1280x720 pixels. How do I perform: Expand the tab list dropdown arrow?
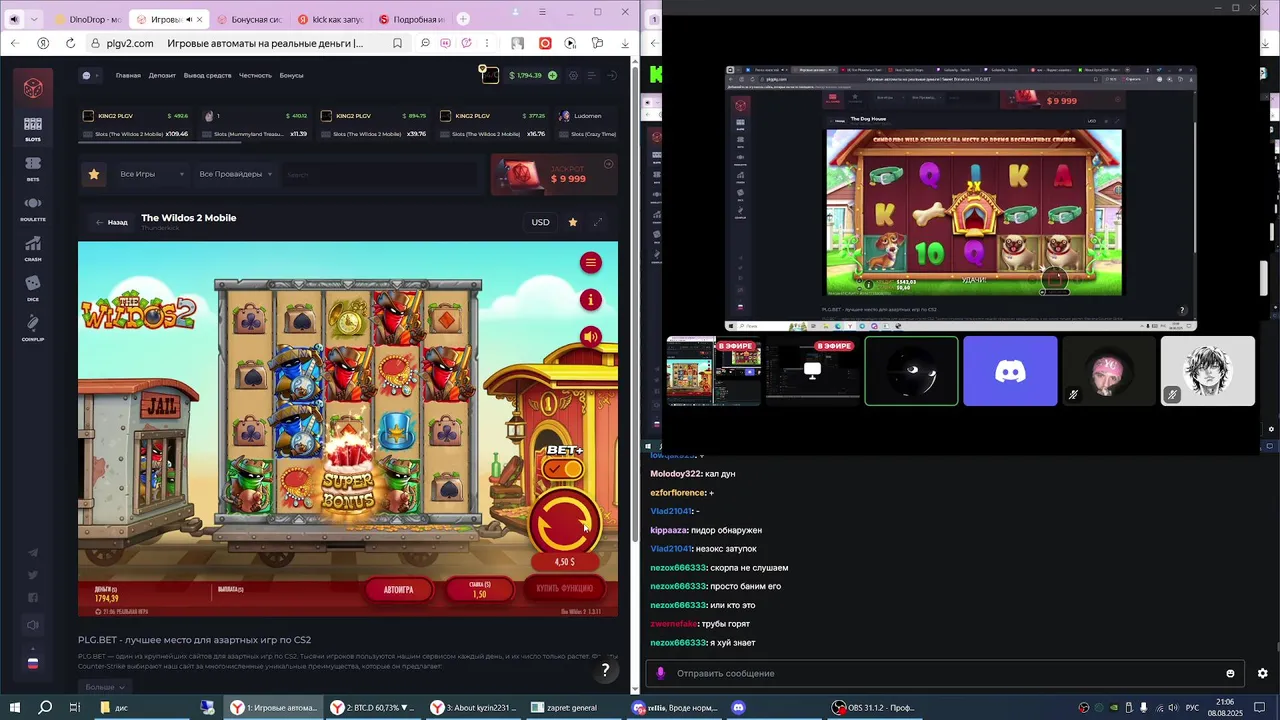pos(35,19)
